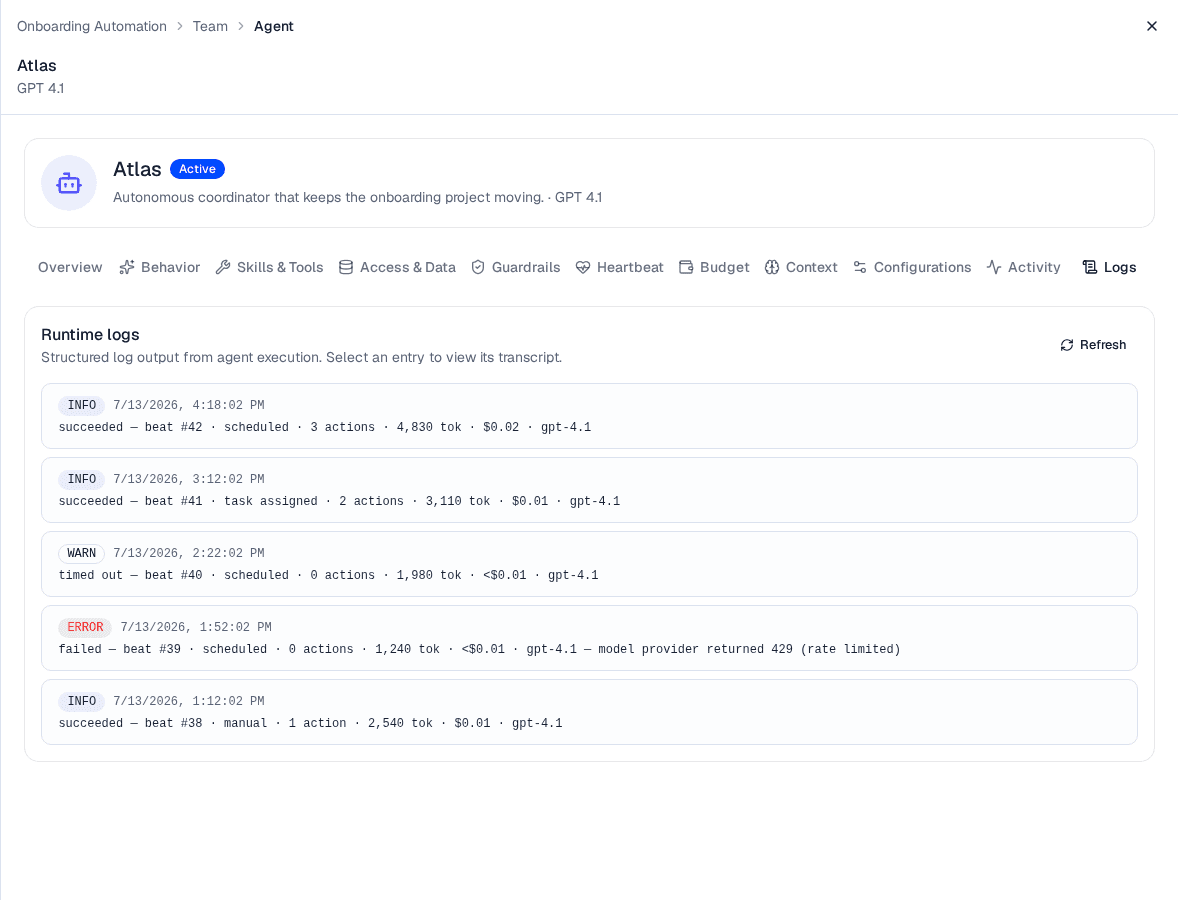The width and height of the screenshot is (1178, 900).
Task: Open the Overview tab
Action: coord(70,267)
